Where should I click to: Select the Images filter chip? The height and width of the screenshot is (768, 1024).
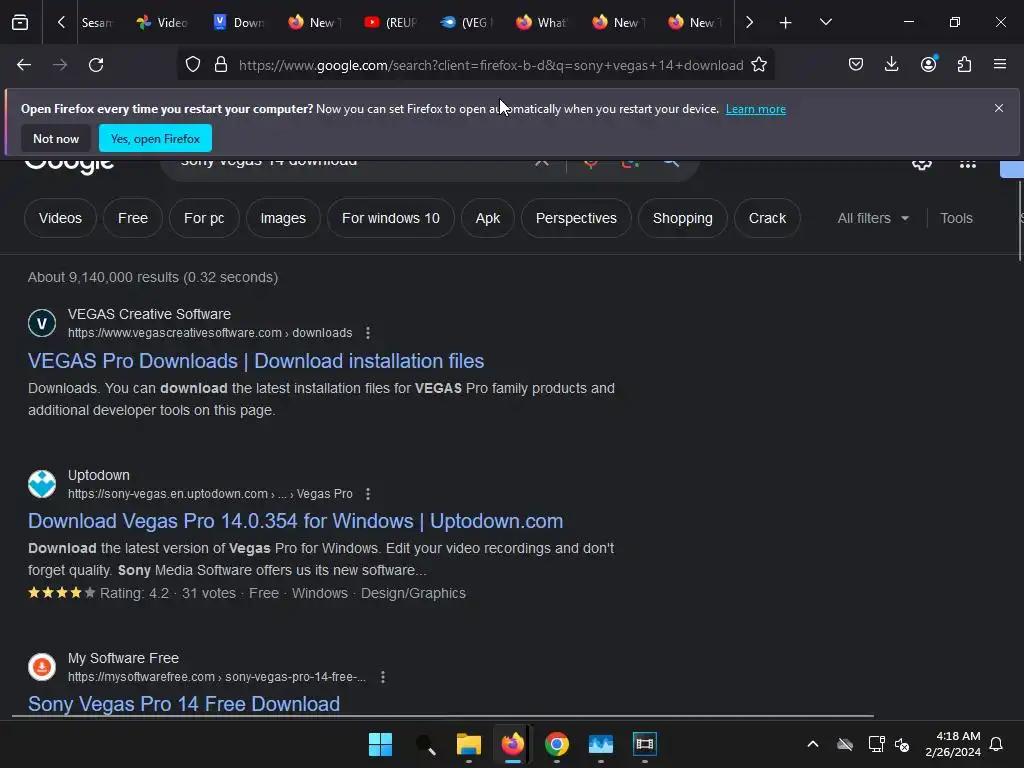(x=283, y=218)
